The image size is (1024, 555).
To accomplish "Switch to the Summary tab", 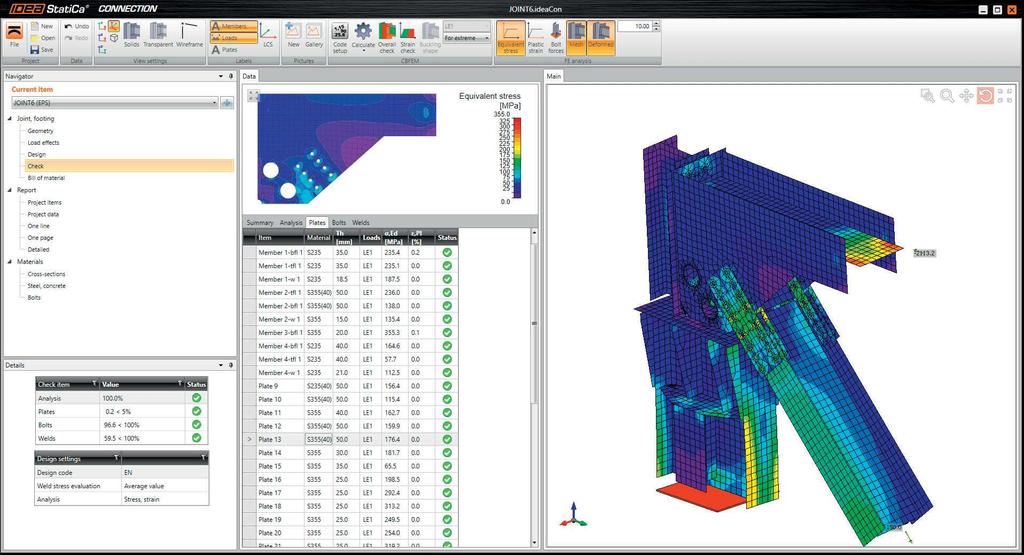I will [260, 223].
